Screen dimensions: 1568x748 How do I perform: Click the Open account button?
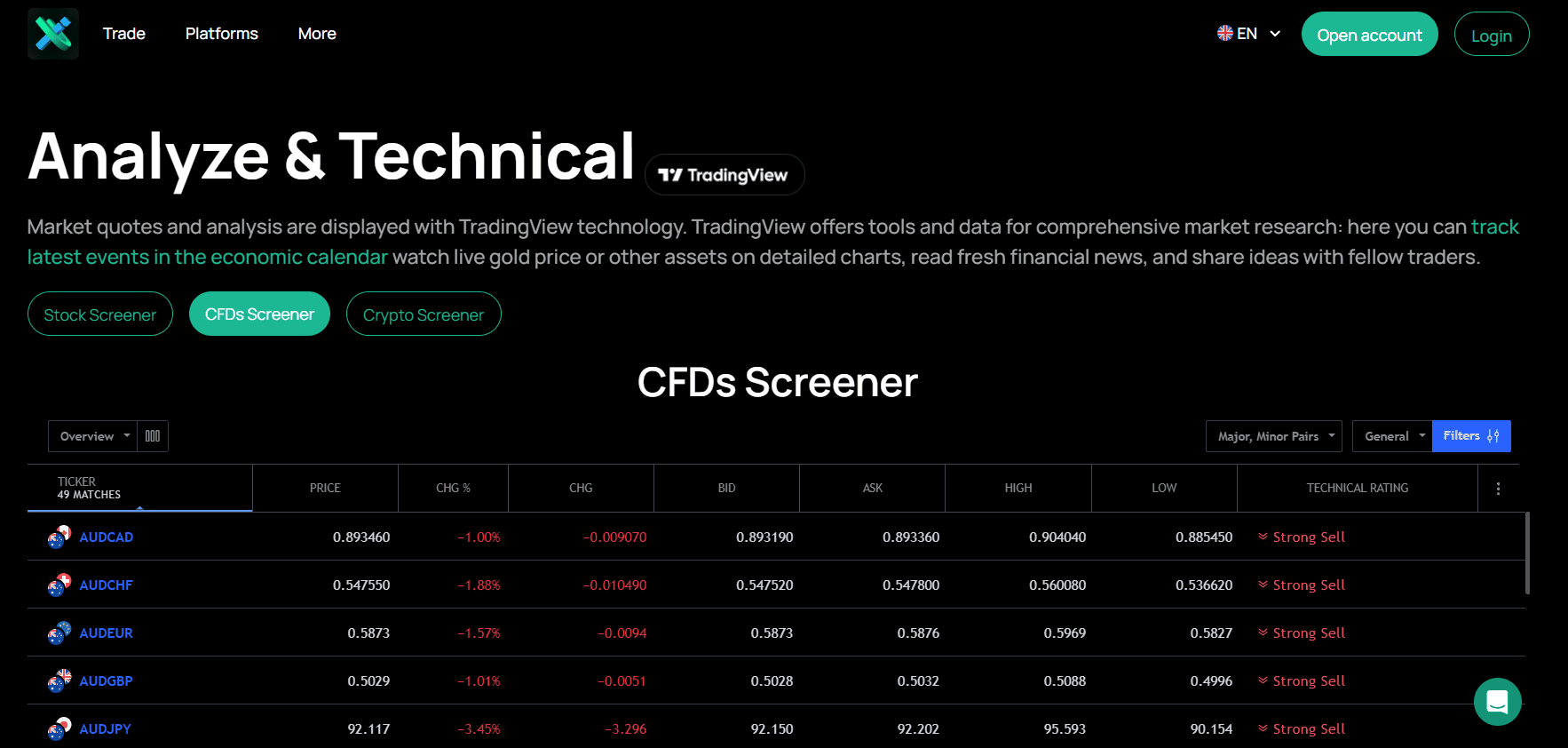tap(1369, 35)
